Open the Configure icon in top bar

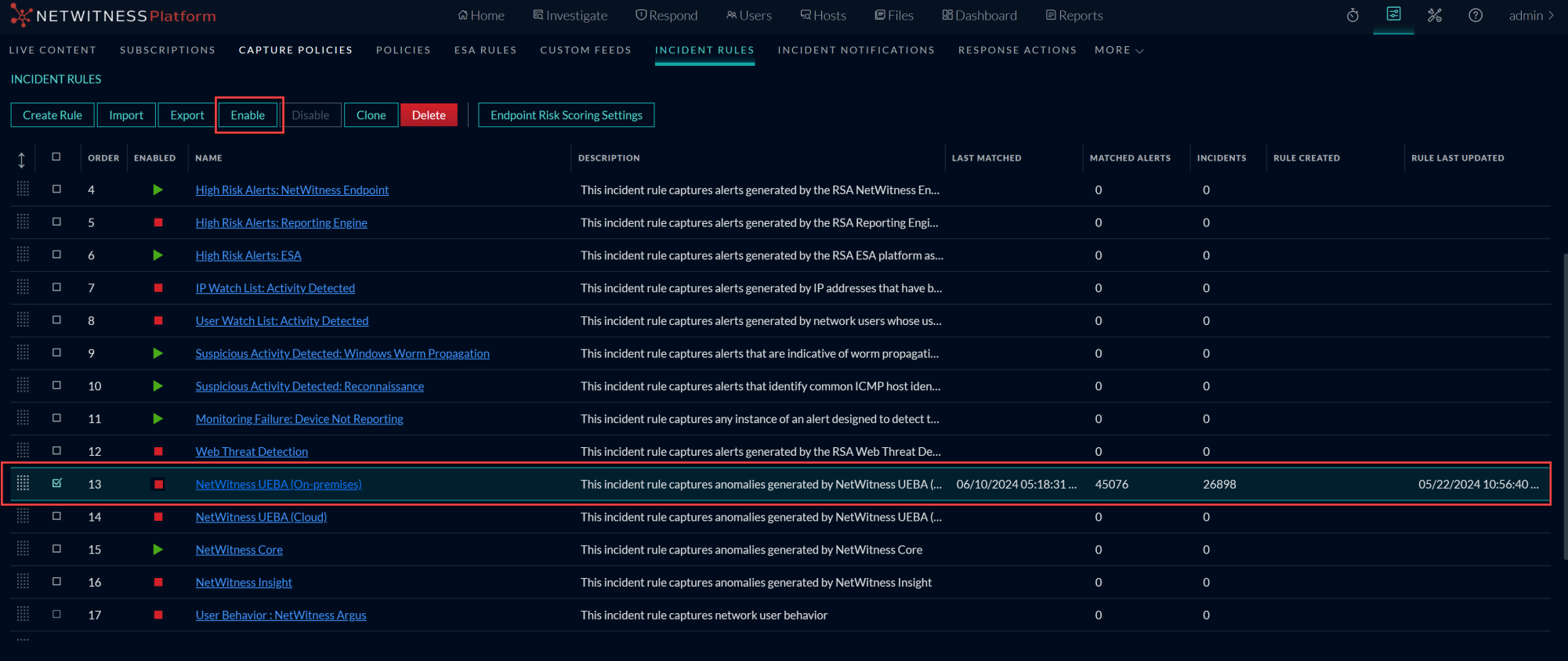point(1393,15)
